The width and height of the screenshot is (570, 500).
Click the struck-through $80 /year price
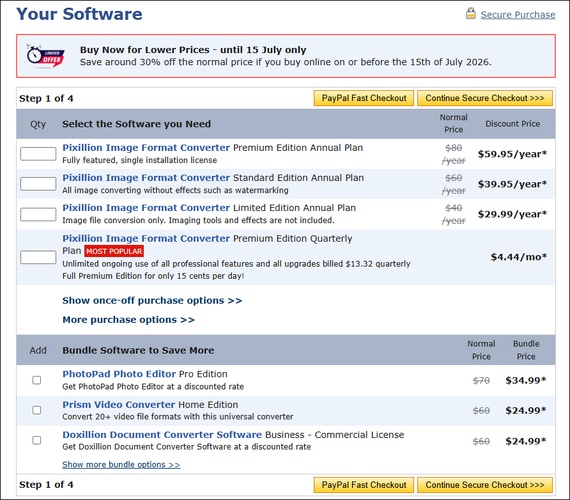click(454, 154)
